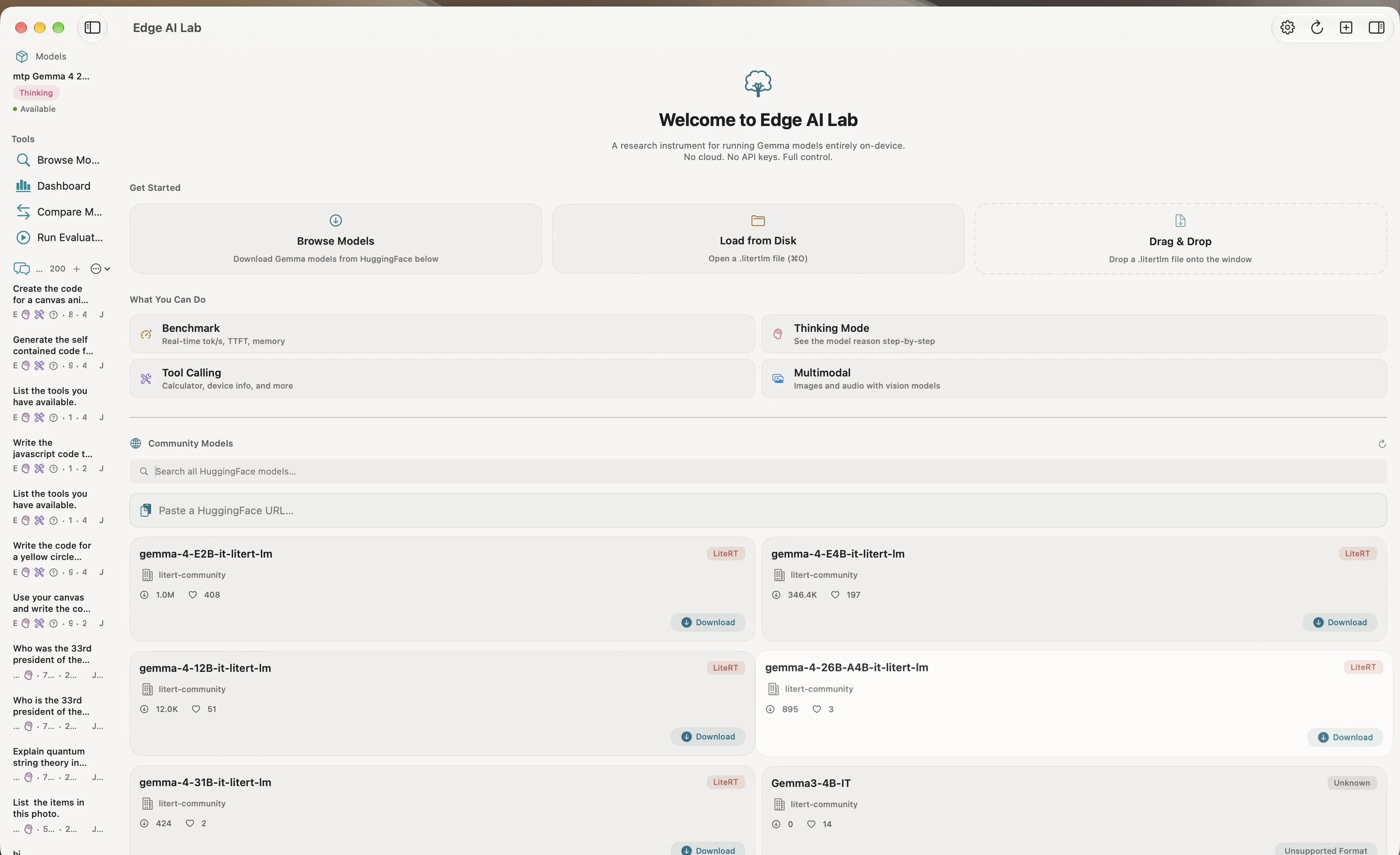Click the Tool Calling wrench icon
1400x855 pixels.
[146, 378]
